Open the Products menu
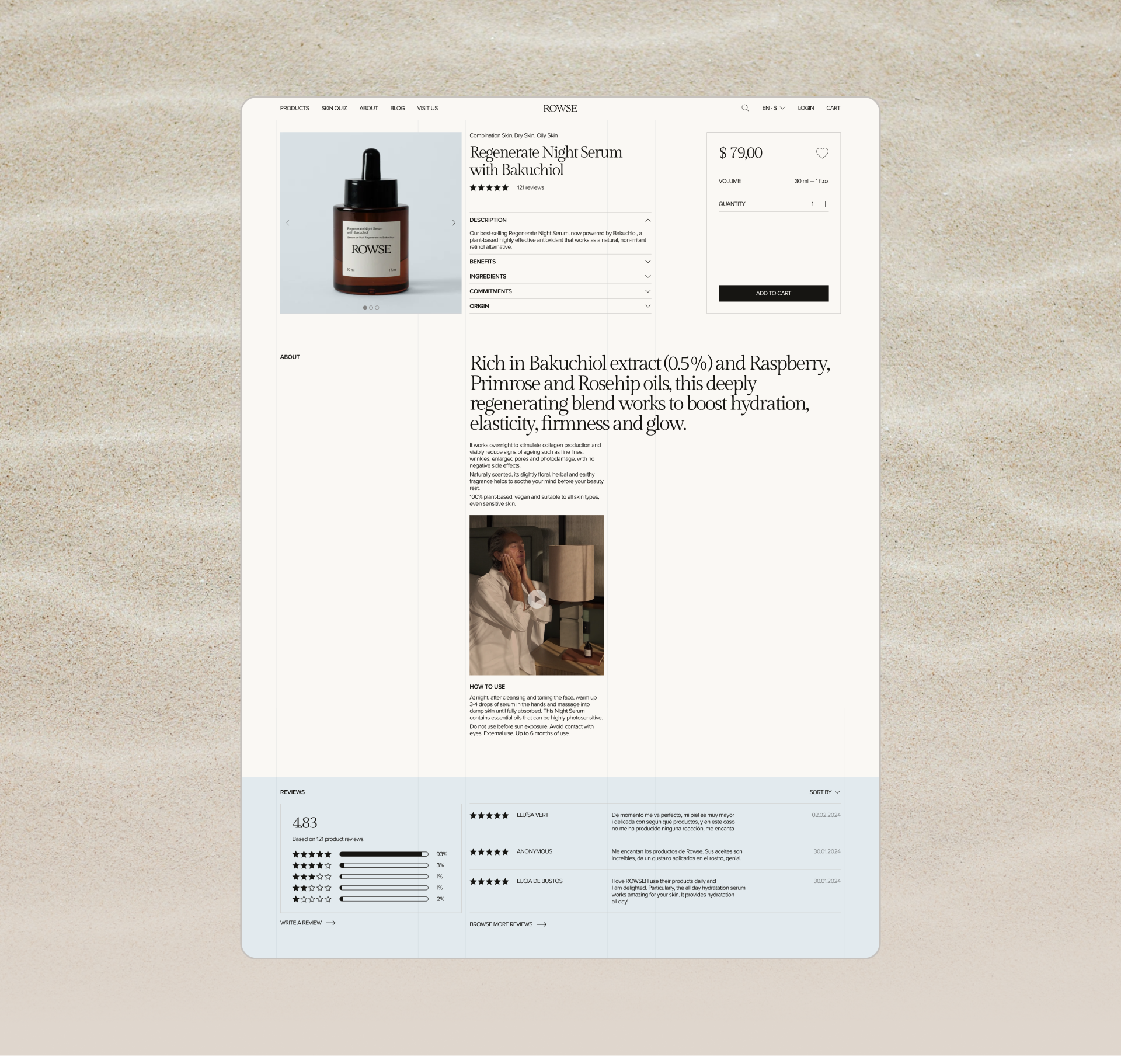This screenshot has width=1121, height=1064. pyautogui.click(x=294, y=108)
